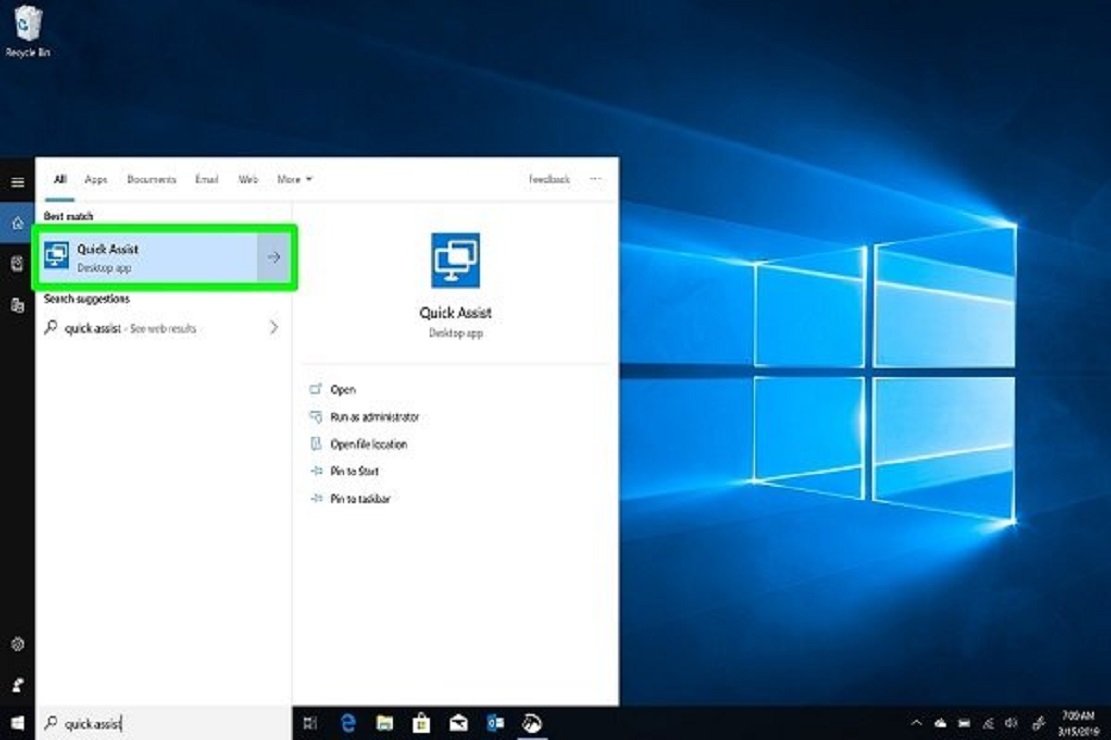Open the volume speaker tray icon
1111x740 pixels.
[1012, 723]
